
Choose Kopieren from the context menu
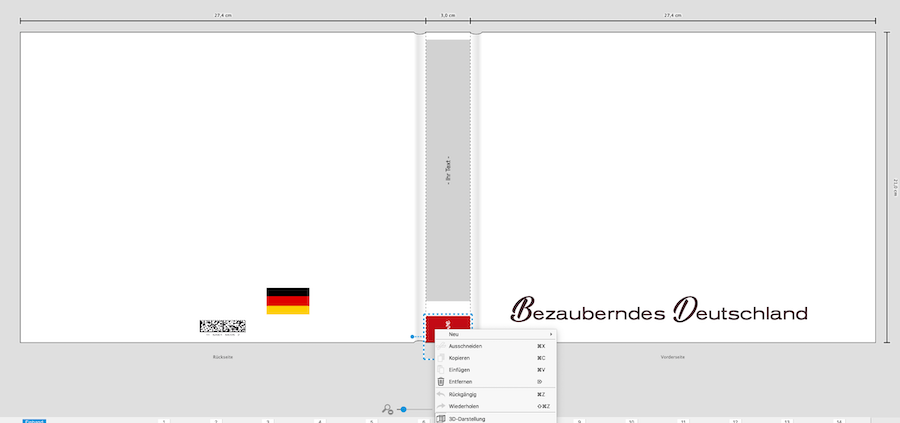tap(496, 358)
